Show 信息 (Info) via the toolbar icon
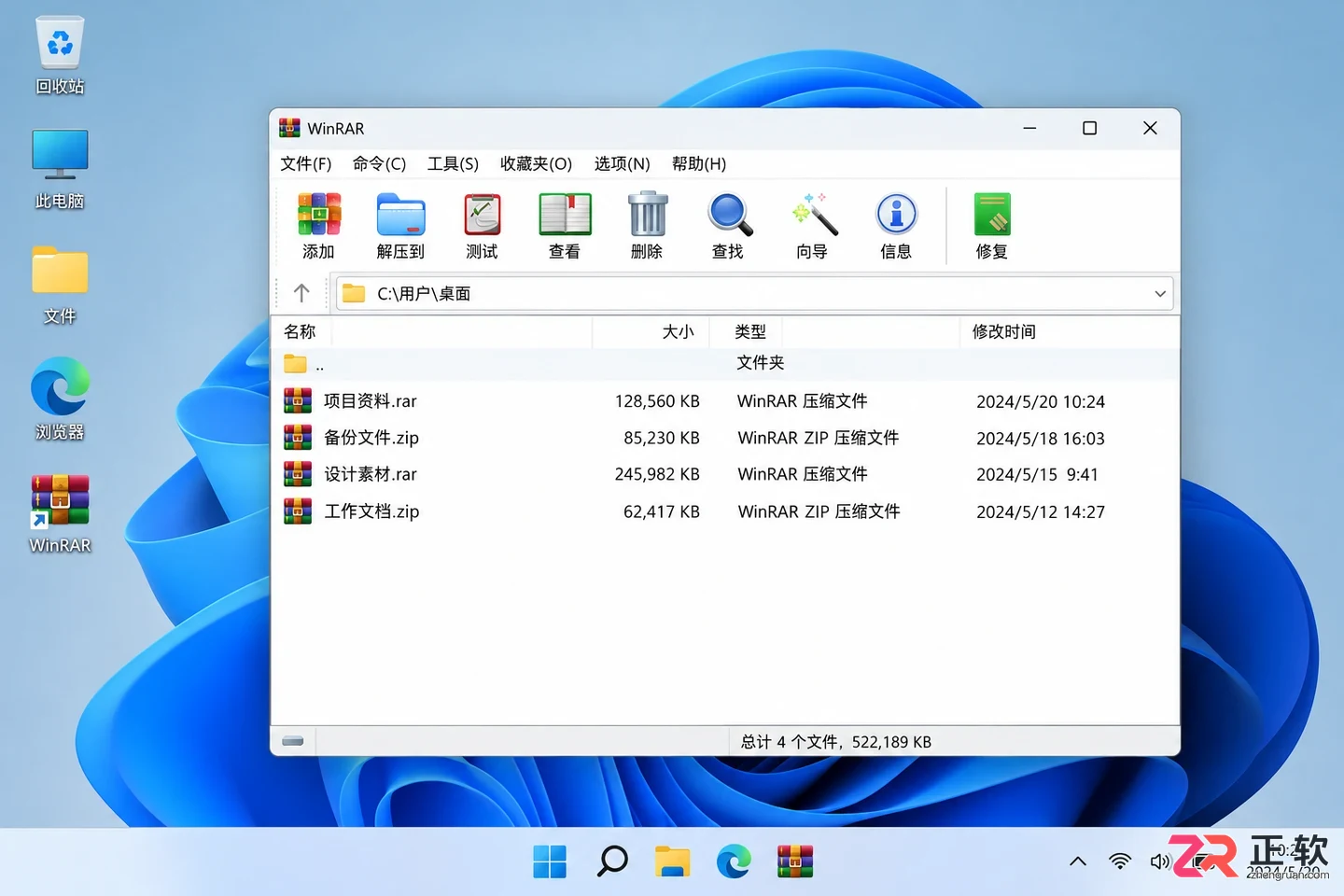The height and width of the screenshot is (896, 1344). pyautogui.click(x=896, y=215)
